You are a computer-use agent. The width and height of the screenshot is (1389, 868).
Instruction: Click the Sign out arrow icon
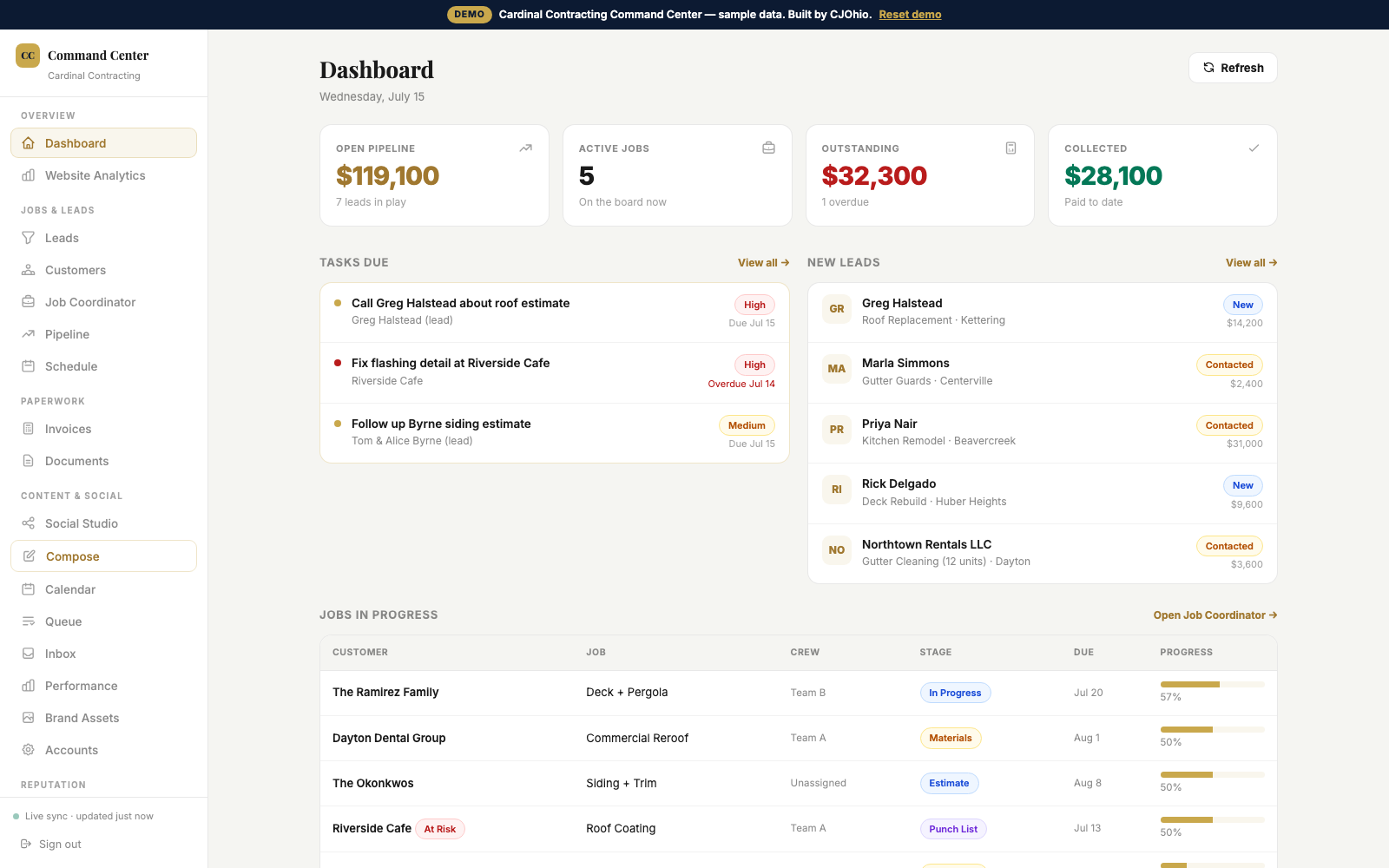point(26,844)
